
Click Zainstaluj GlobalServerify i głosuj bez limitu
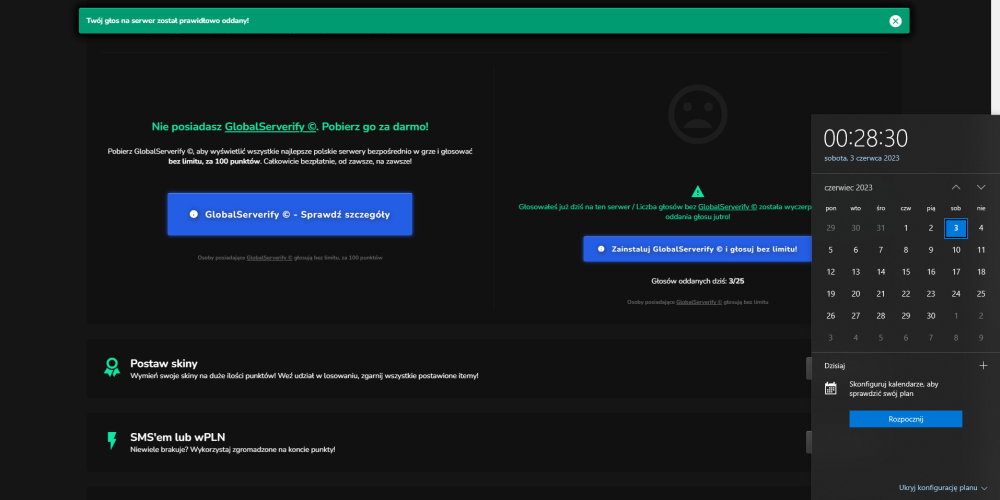point(697,249)
